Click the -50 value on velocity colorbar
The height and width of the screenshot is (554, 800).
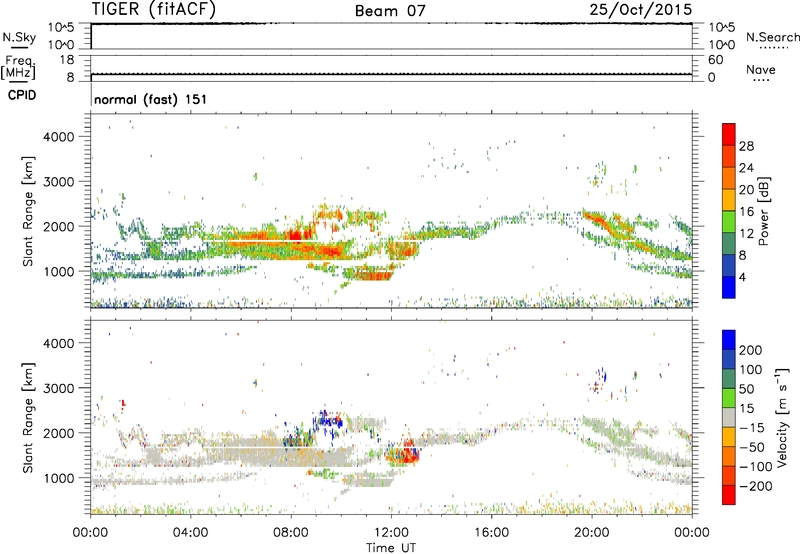point(752,447)
